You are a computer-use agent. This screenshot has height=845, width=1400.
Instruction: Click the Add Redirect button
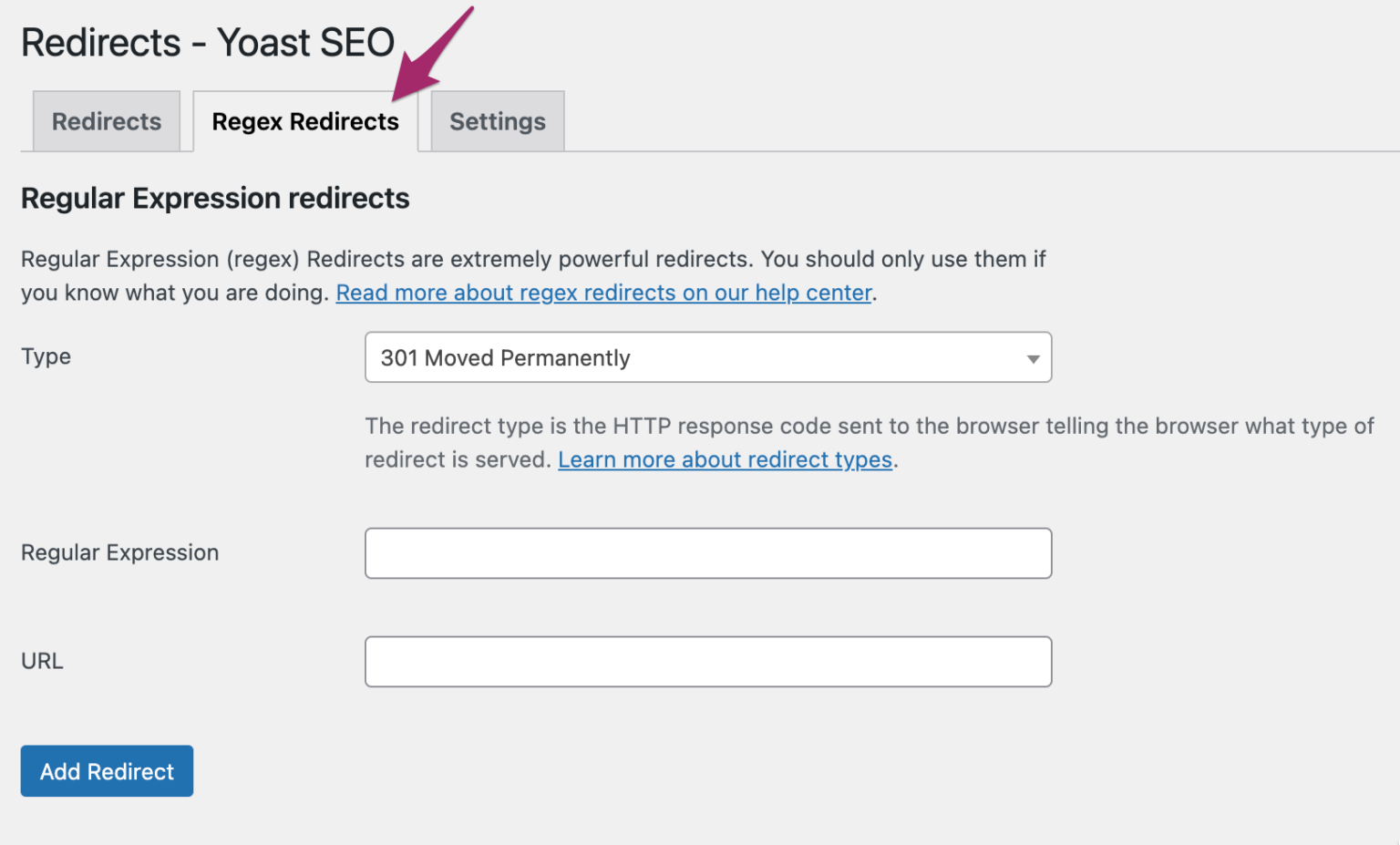[x=107, y=770]
